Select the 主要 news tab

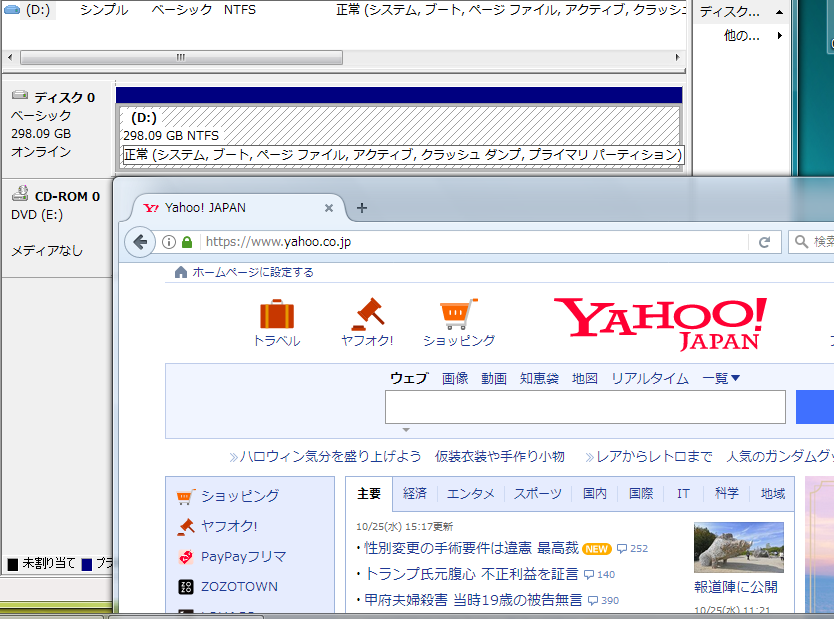tap(369, 494)
